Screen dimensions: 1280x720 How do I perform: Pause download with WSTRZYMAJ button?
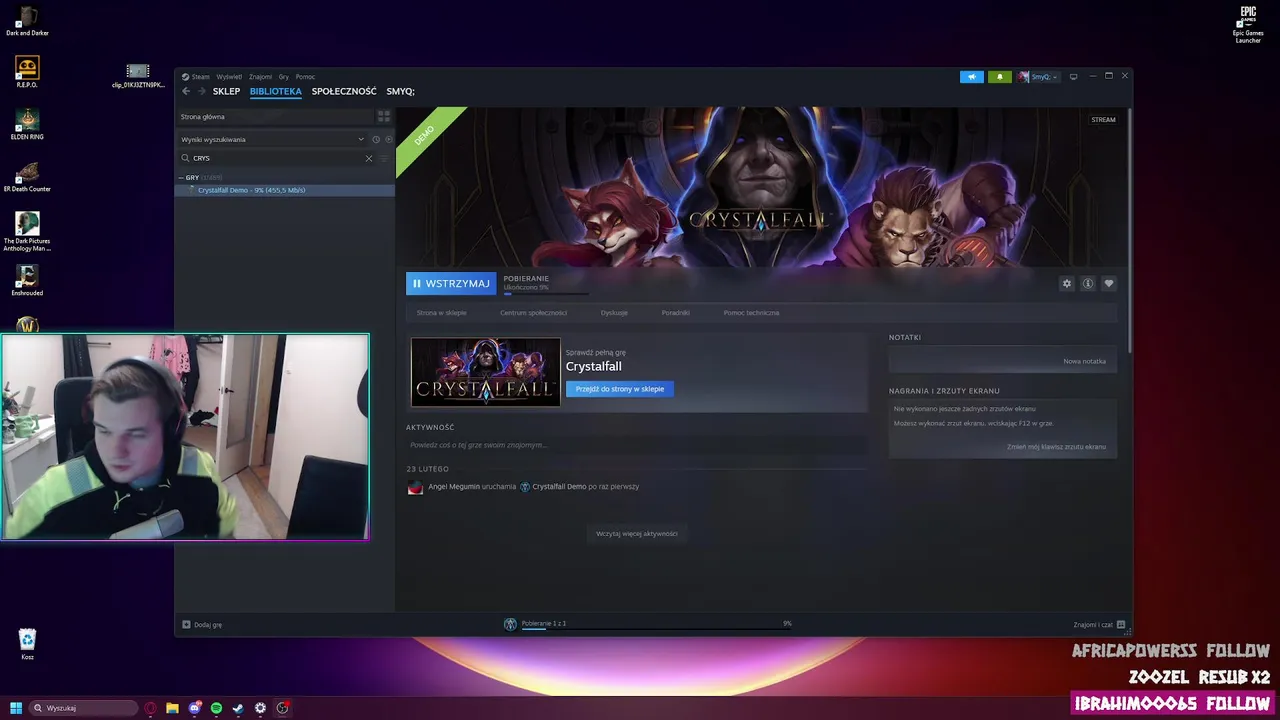(451, 284)
